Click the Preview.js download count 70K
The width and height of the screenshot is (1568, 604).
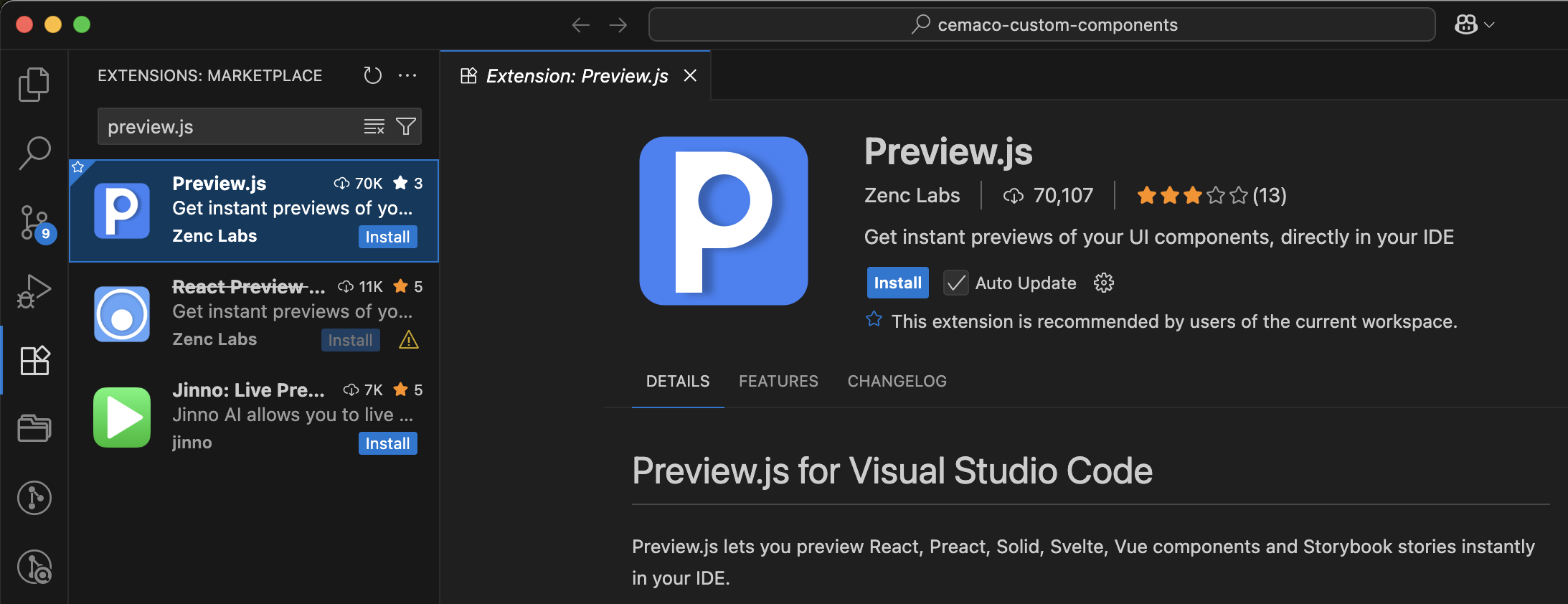[x=358, y=184]
